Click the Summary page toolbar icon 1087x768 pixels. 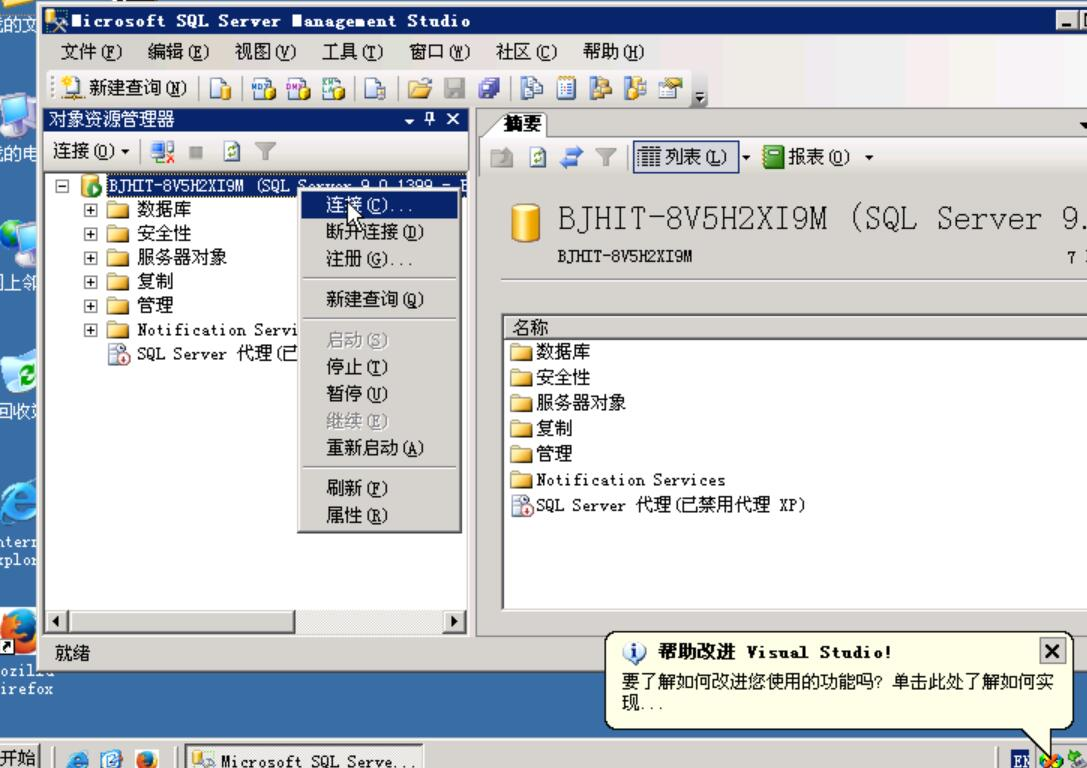[566, 88]
